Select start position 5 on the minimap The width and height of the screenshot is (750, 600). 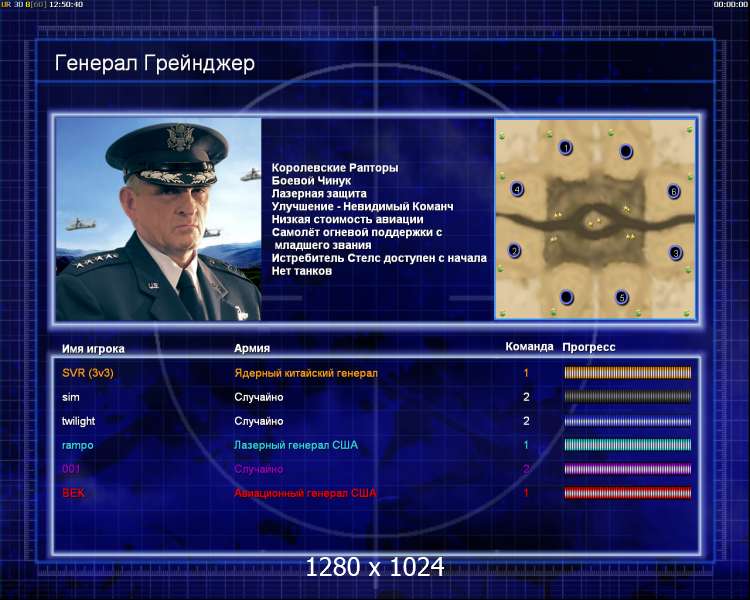(621, 297)
